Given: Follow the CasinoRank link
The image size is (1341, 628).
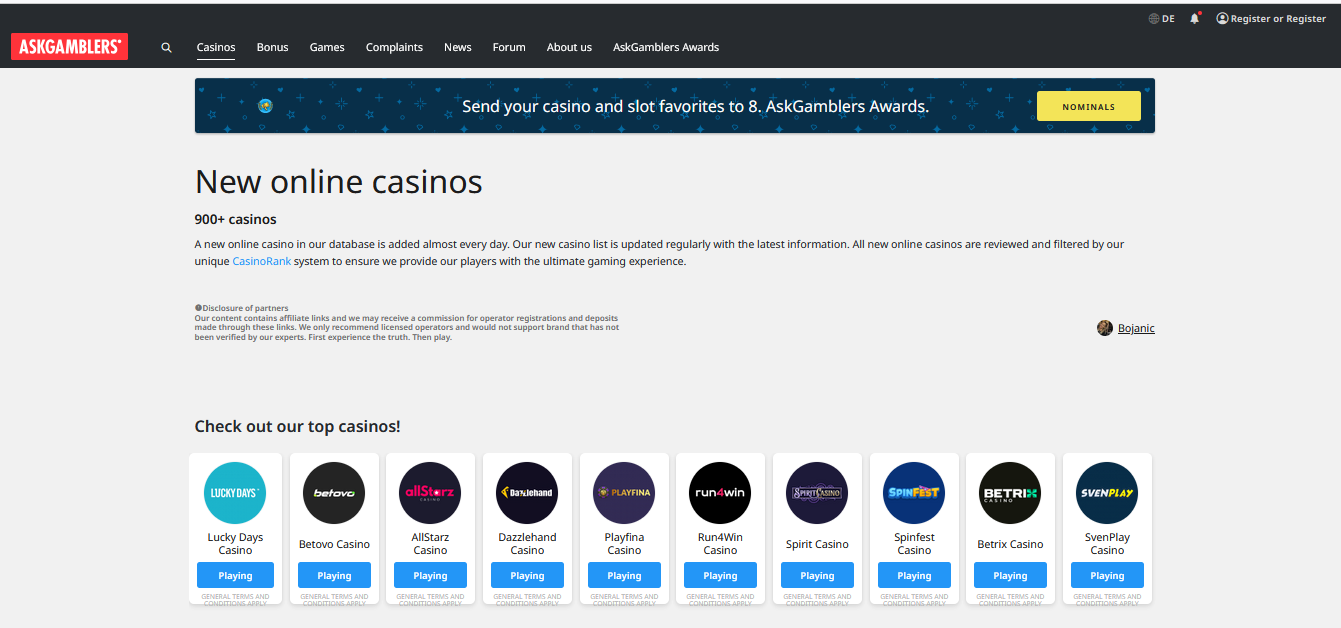Looking at the screenshot, I should pos(261,261).
